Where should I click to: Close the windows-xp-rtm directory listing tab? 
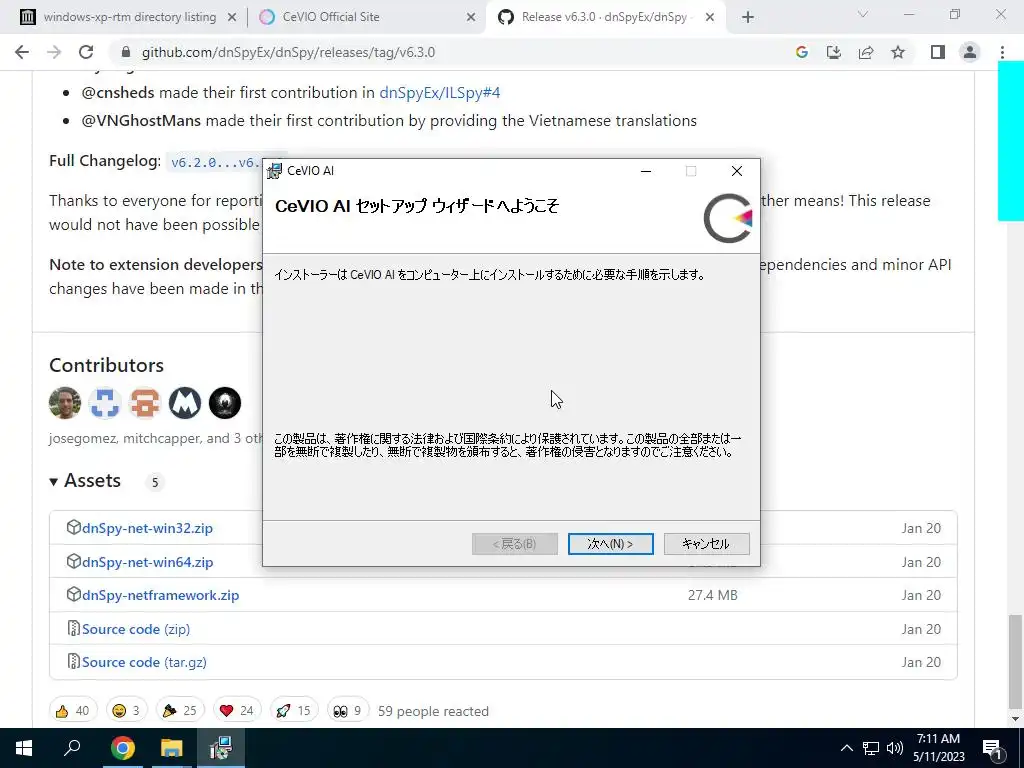[232, 18]
